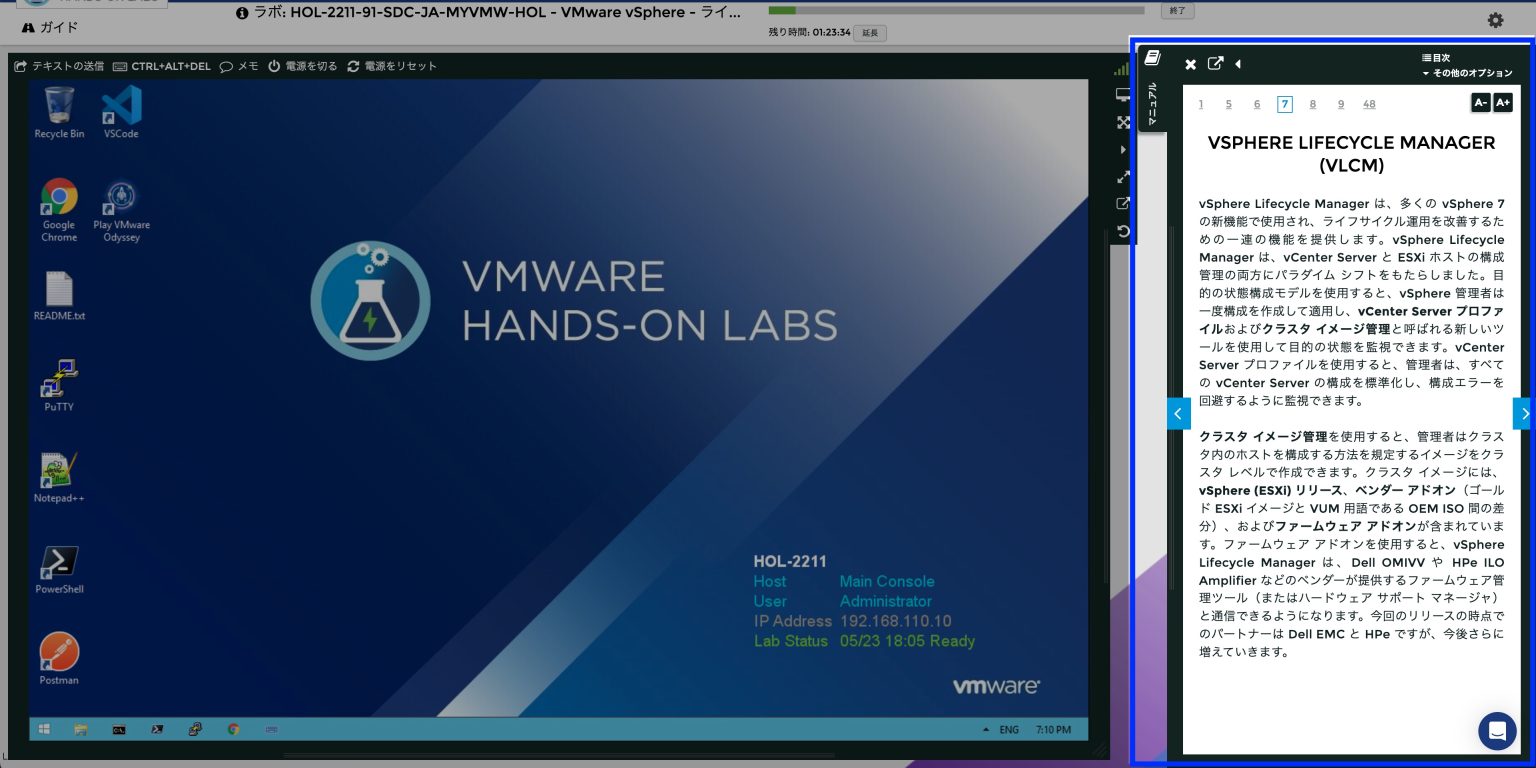Click 延長 to extend lab time

point(869,33)
